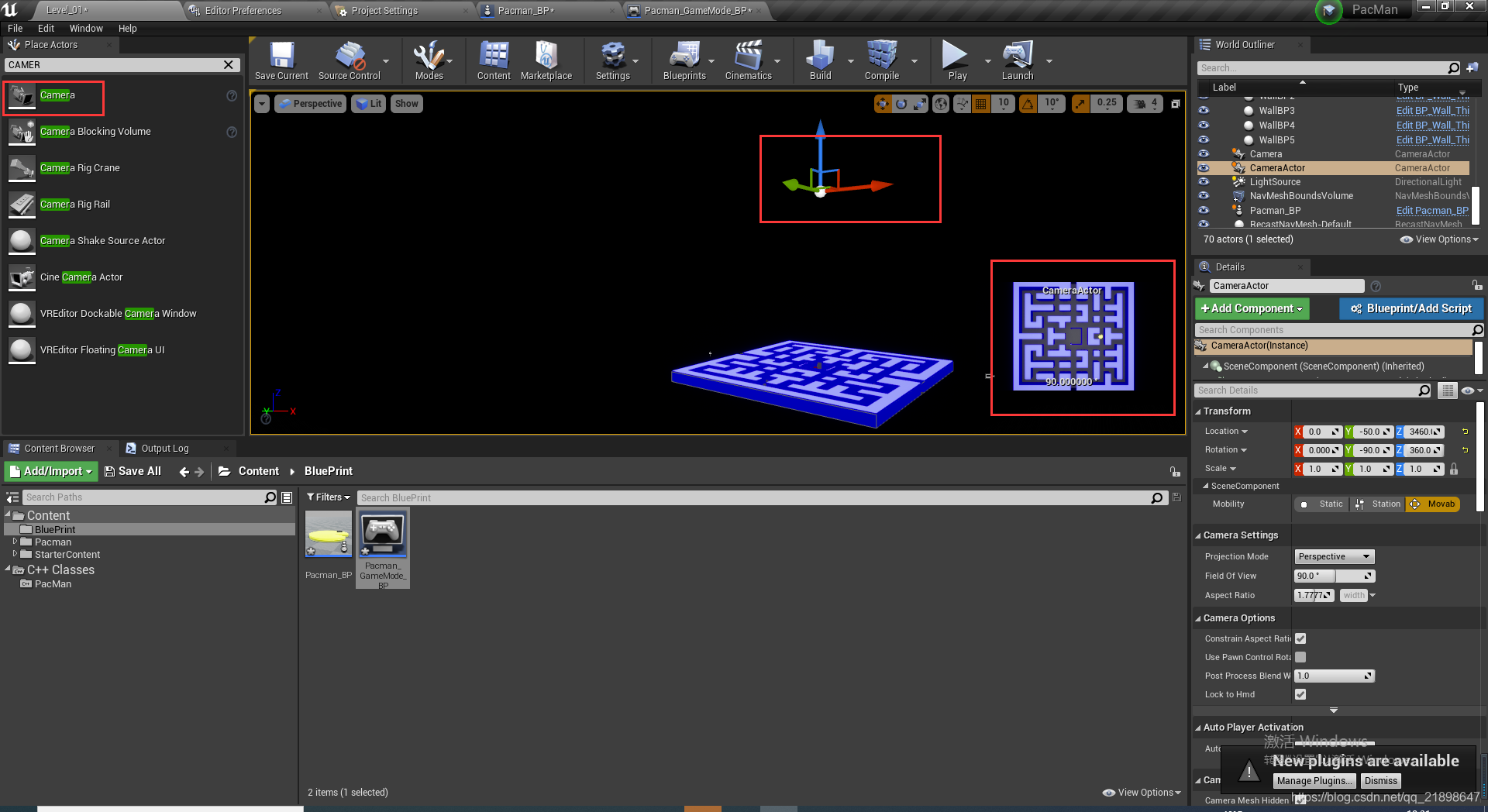Toggle grid snapping in viewport
1488x812 pixels.
pyautogui.click(x=981, y=104)
